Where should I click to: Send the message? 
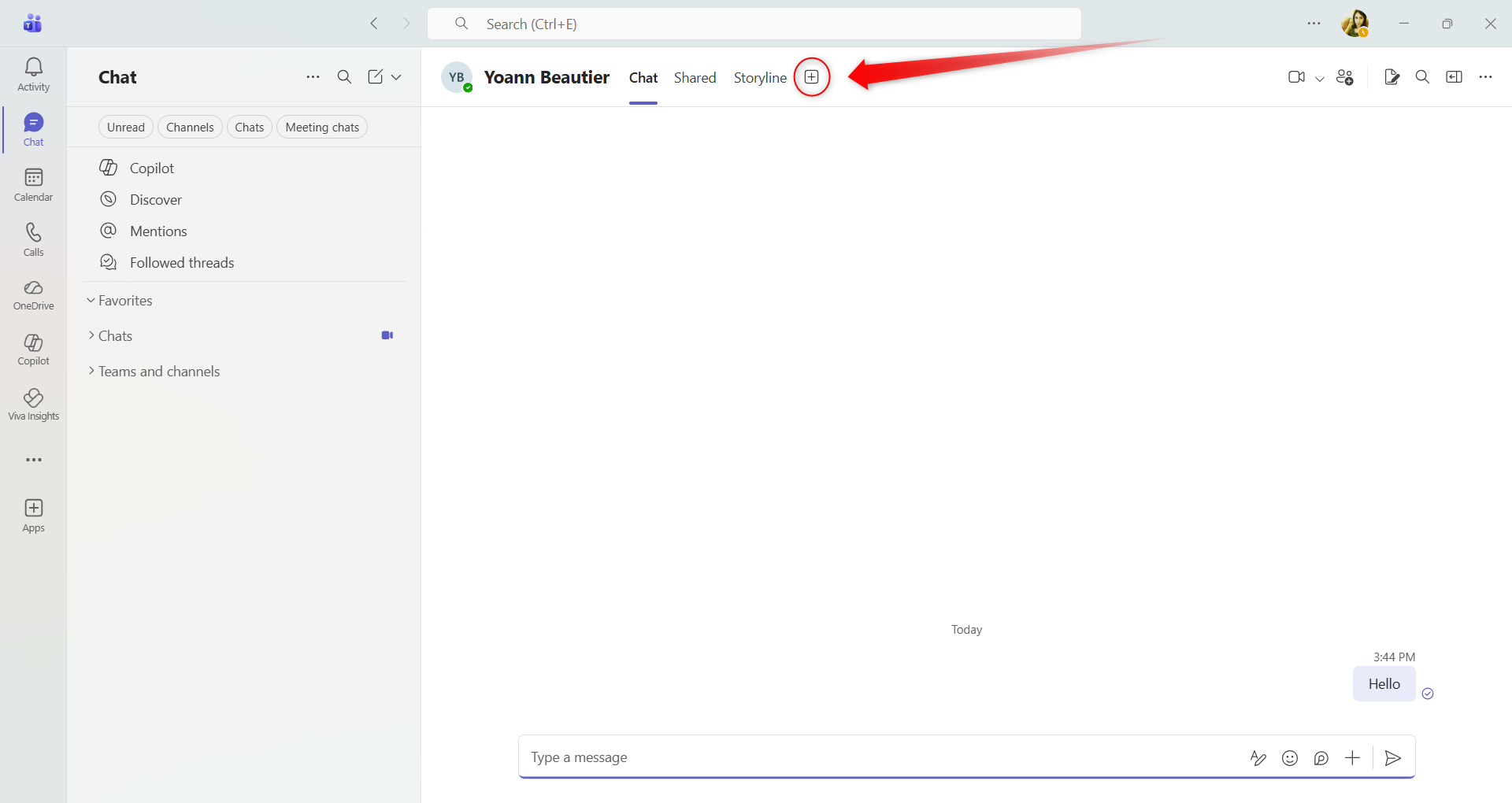1393,758
